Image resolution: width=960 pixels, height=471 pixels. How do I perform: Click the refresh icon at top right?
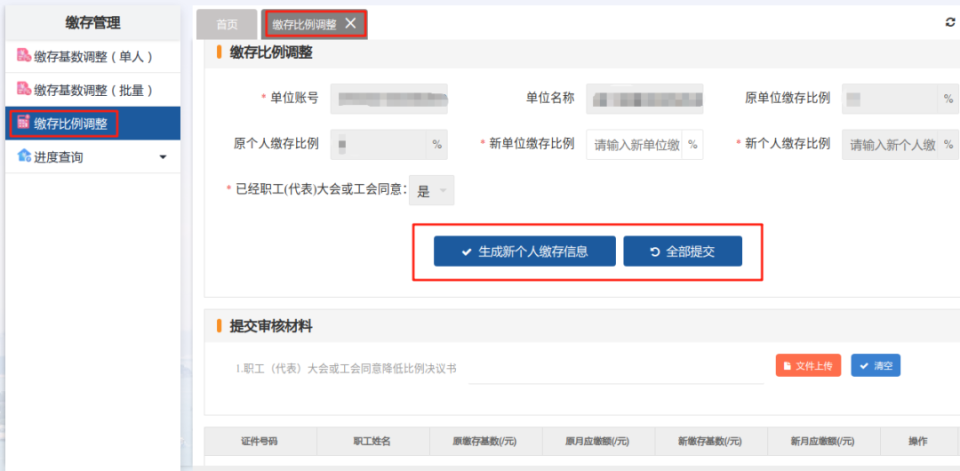[x=950, y=22]
